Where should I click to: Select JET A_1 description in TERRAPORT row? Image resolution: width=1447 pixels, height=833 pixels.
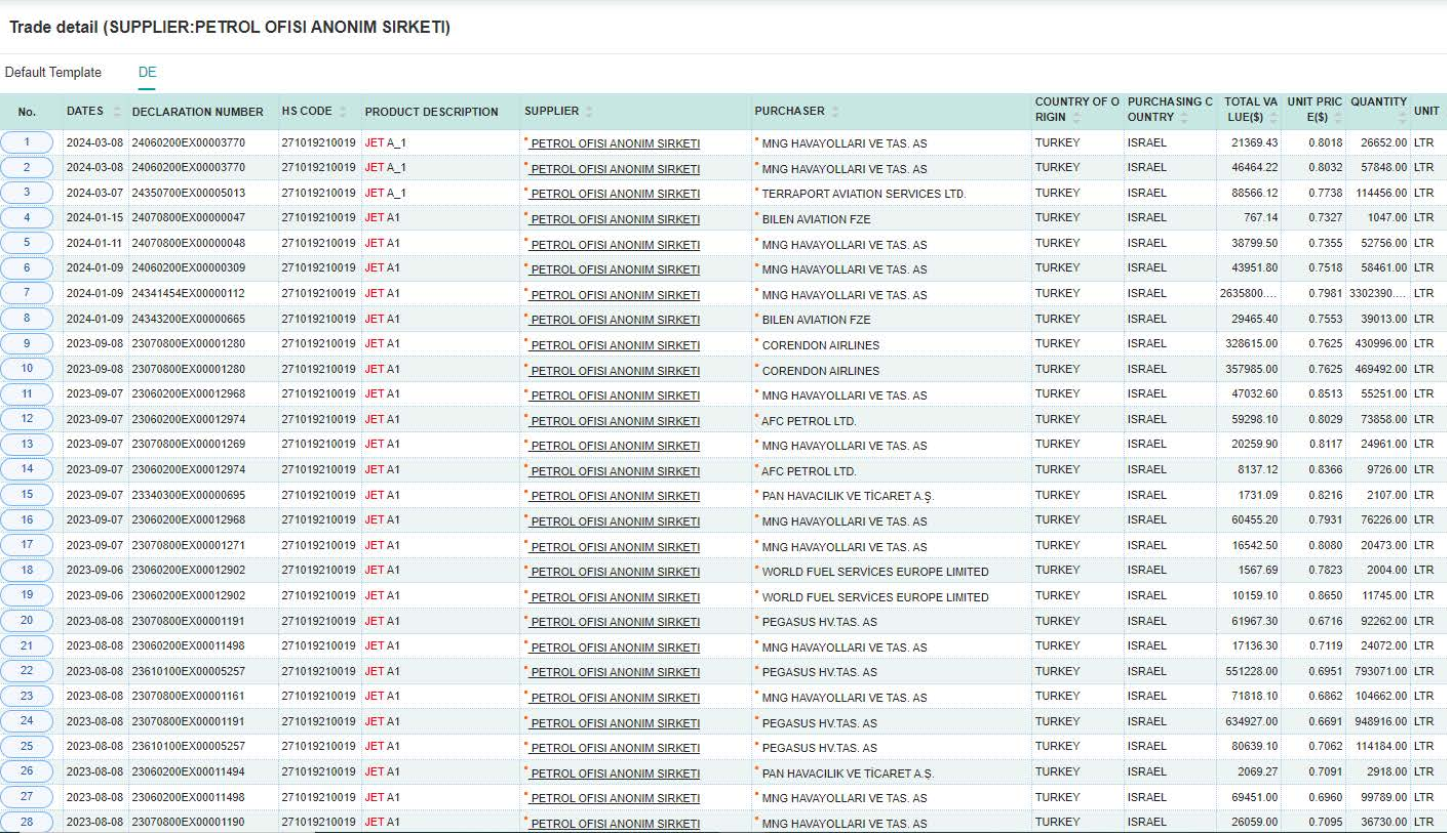point(386,193)
